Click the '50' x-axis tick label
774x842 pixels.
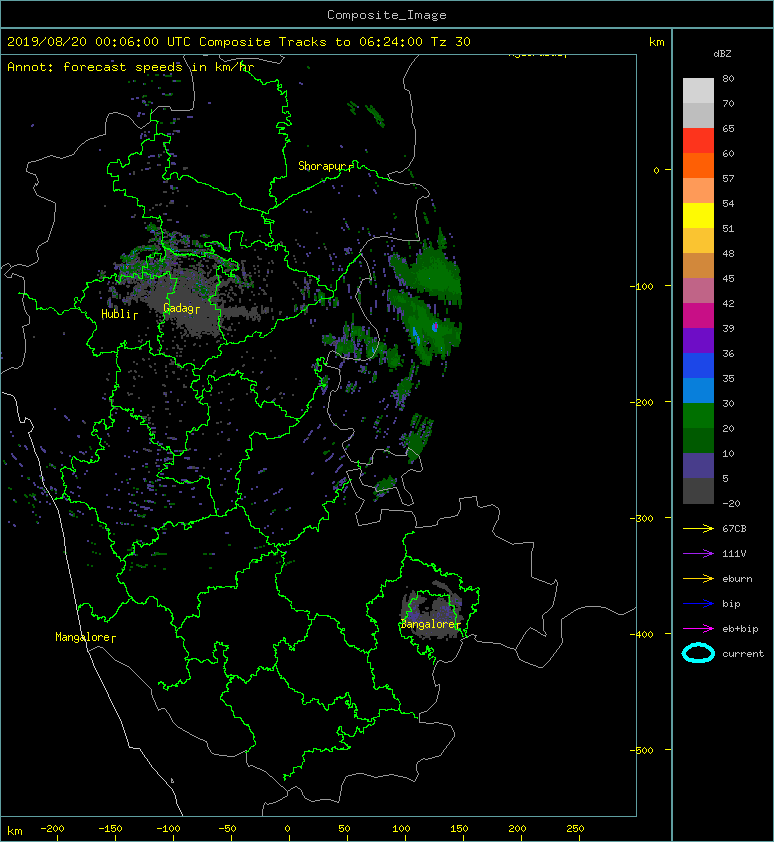click(x=344, y=829)
